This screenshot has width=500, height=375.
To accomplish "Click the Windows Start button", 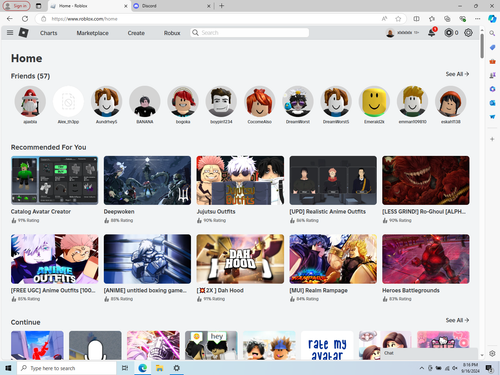I will click(8, 368).
